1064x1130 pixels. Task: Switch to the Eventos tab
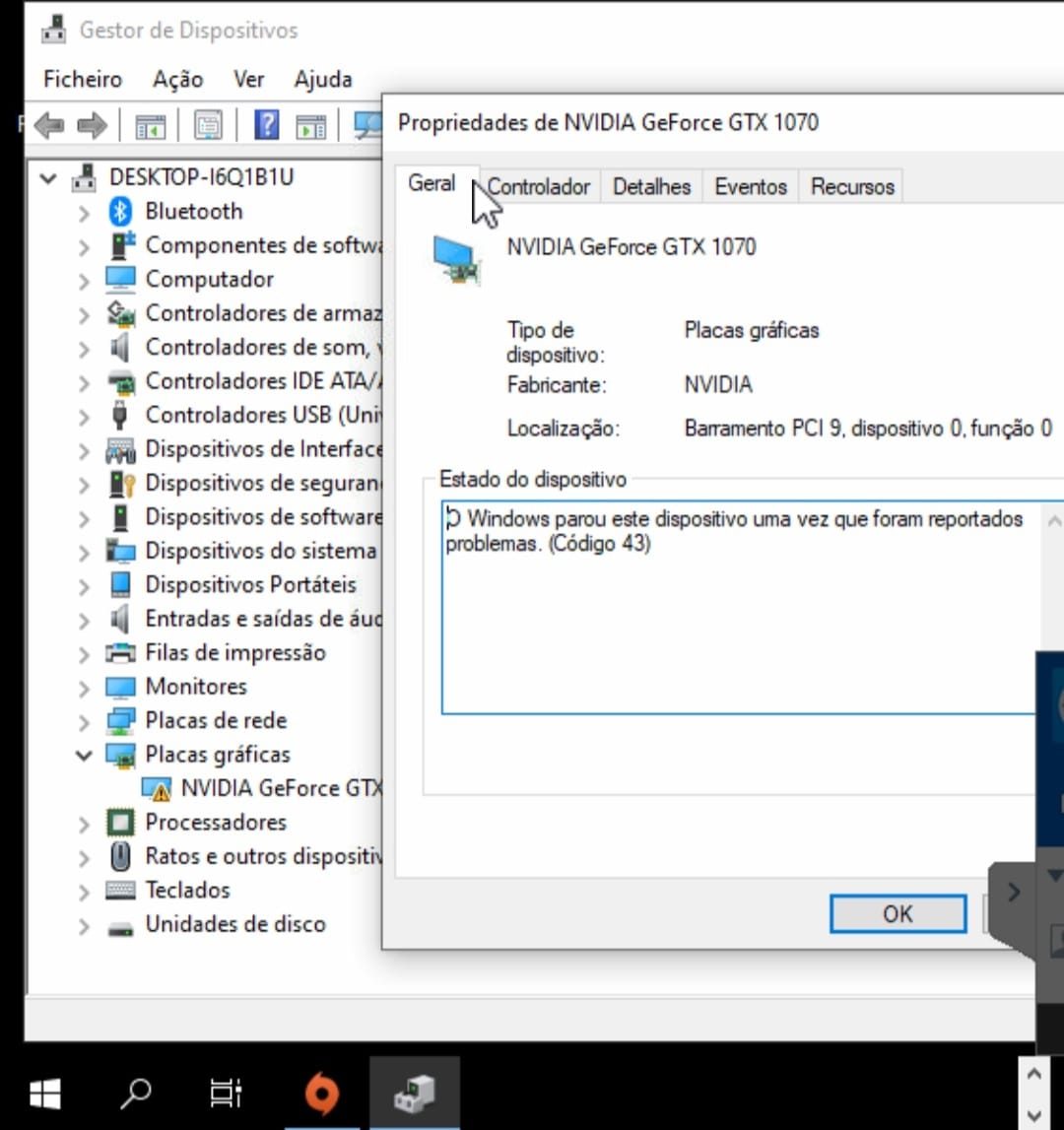751,186
